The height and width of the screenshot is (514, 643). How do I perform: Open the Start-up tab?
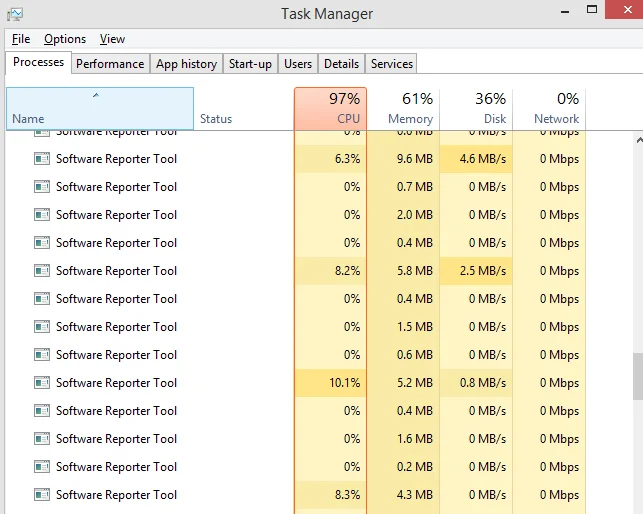pyautogui.click(x=250, y=64)
